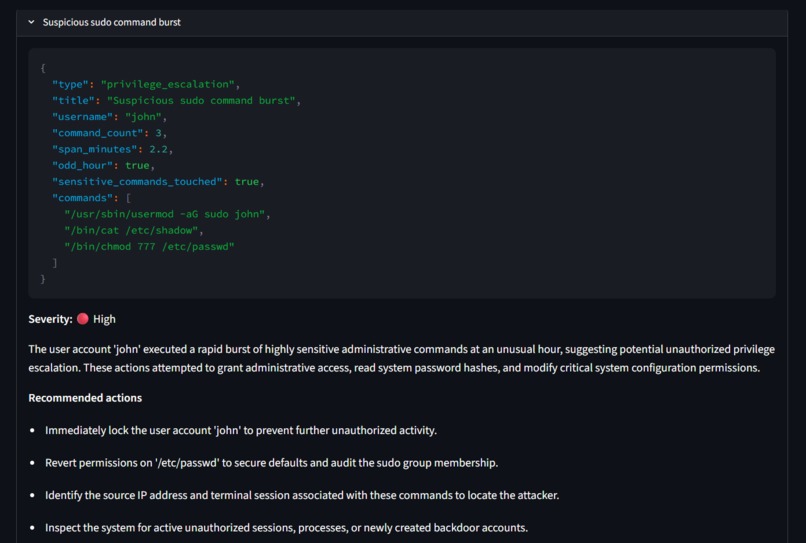Click the red High severity indicator circle
Viewport: 806px width, 543px height.
click(x=83, y=319)
